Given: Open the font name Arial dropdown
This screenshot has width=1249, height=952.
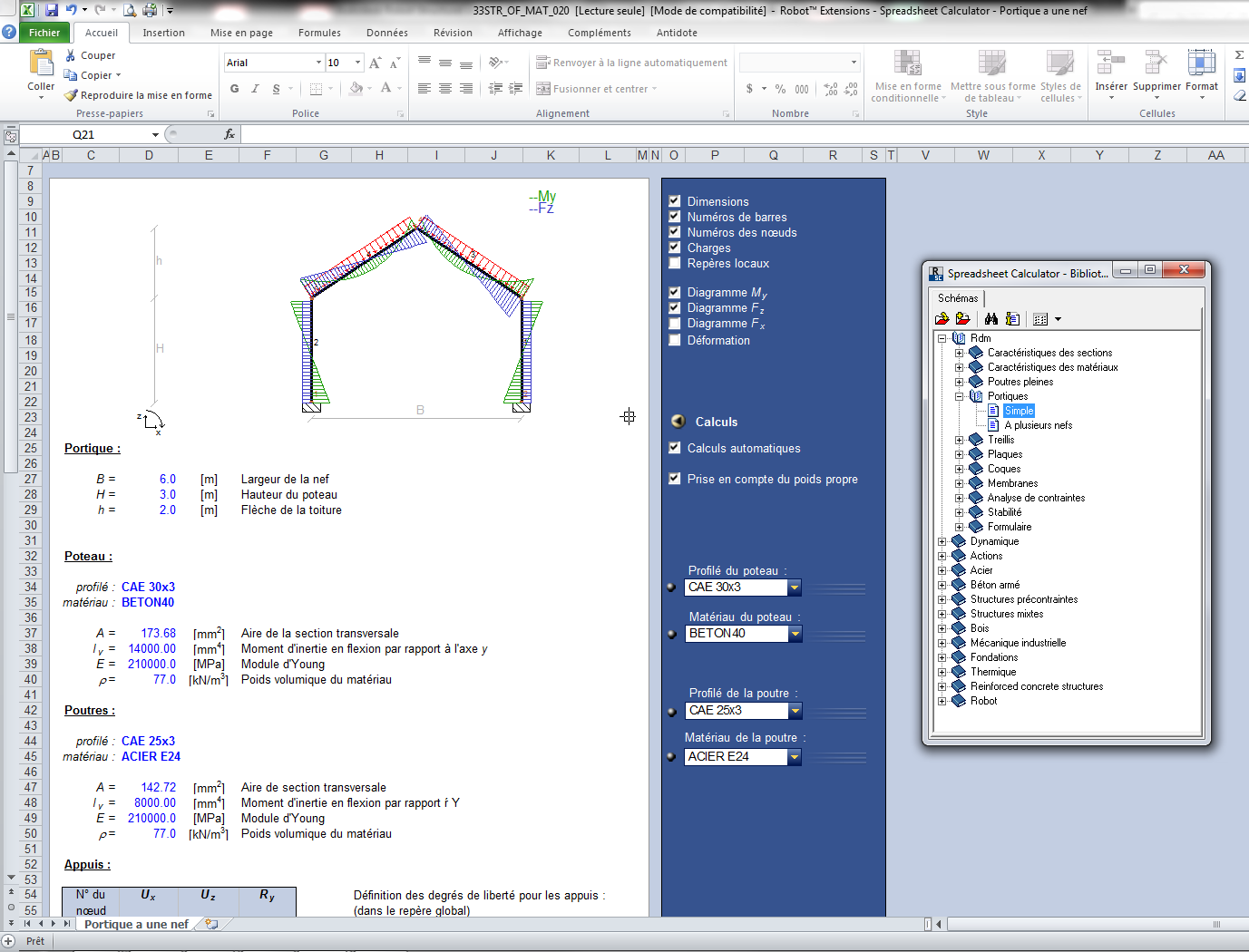Looking at the screenshot, I should [318, 63].
